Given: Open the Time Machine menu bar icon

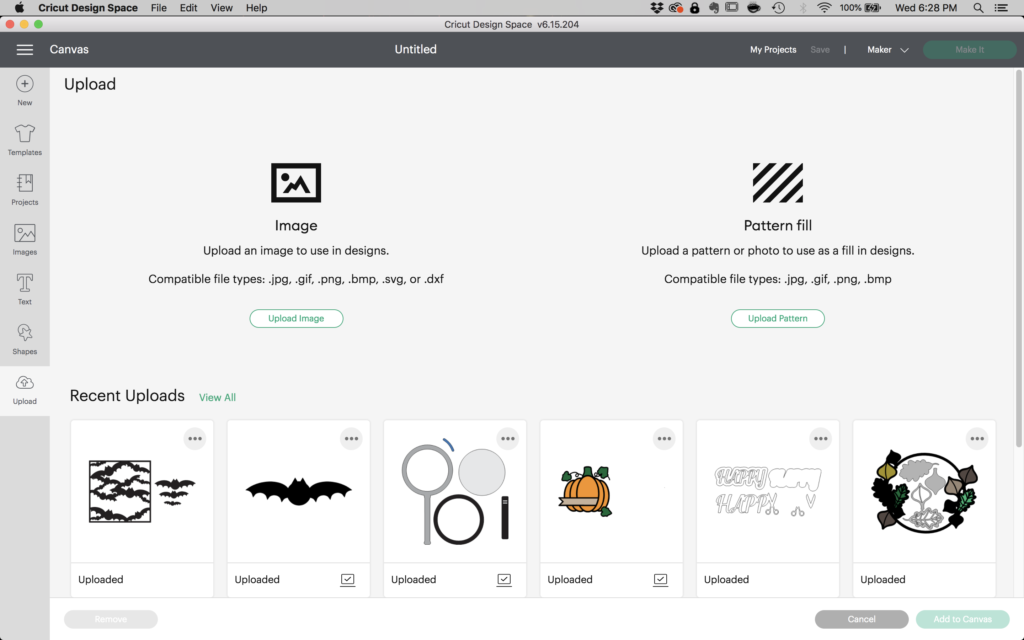Looking at the screenshot, I should click(x=778, y=8).
